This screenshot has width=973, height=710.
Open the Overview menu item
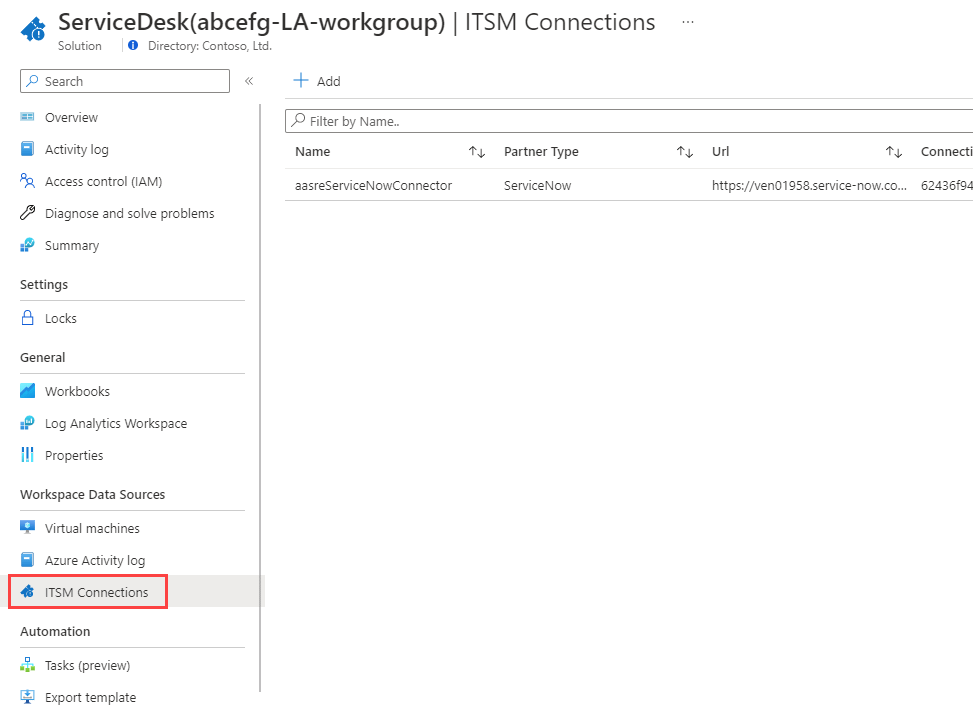(x=71, y=117)
